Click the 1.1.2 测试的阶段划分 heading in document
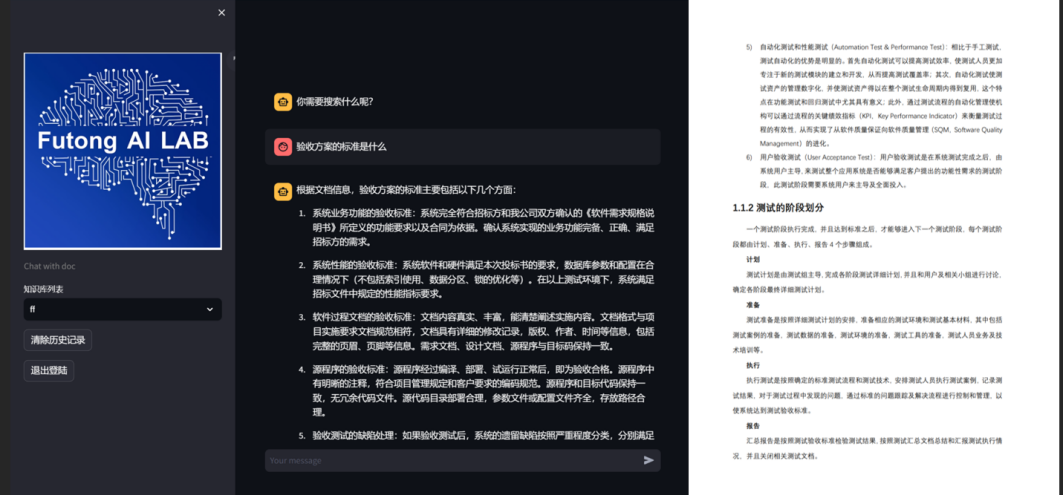 (778, 208)
